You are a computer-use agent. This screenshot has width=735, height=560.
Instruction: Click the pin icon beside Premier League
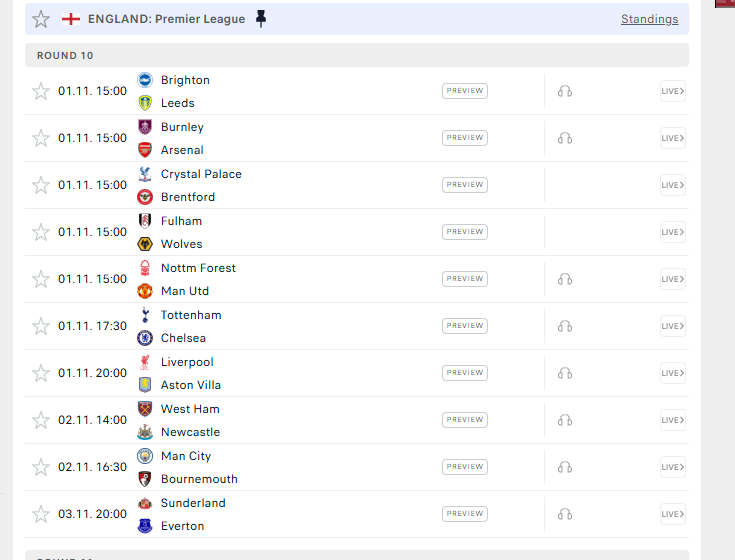click(x=261, y=19)
